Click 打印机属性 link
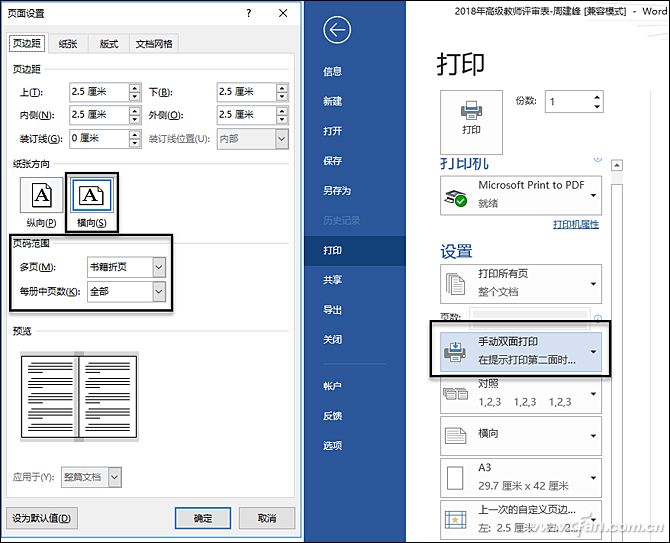670x543 pixels. click(576, 224)
